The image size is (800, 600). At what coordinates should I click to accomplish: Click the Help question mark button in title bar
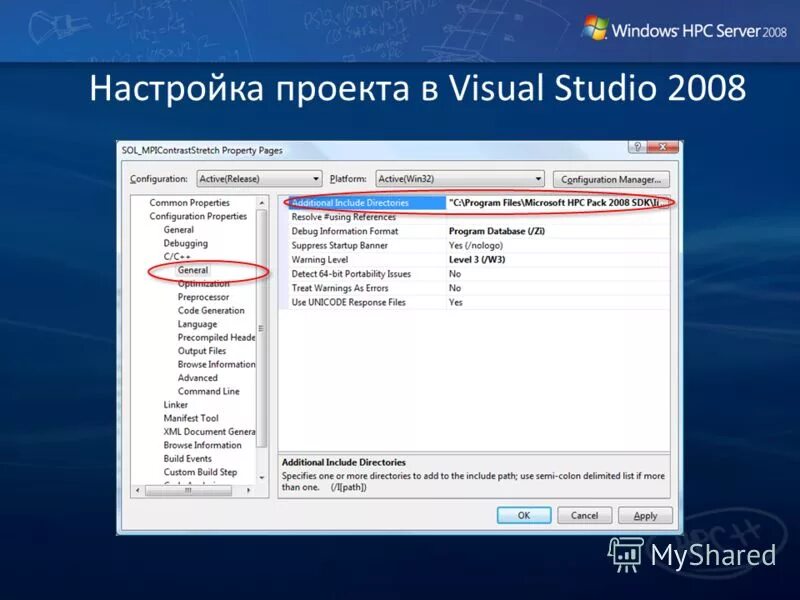[x=637, y=147]
